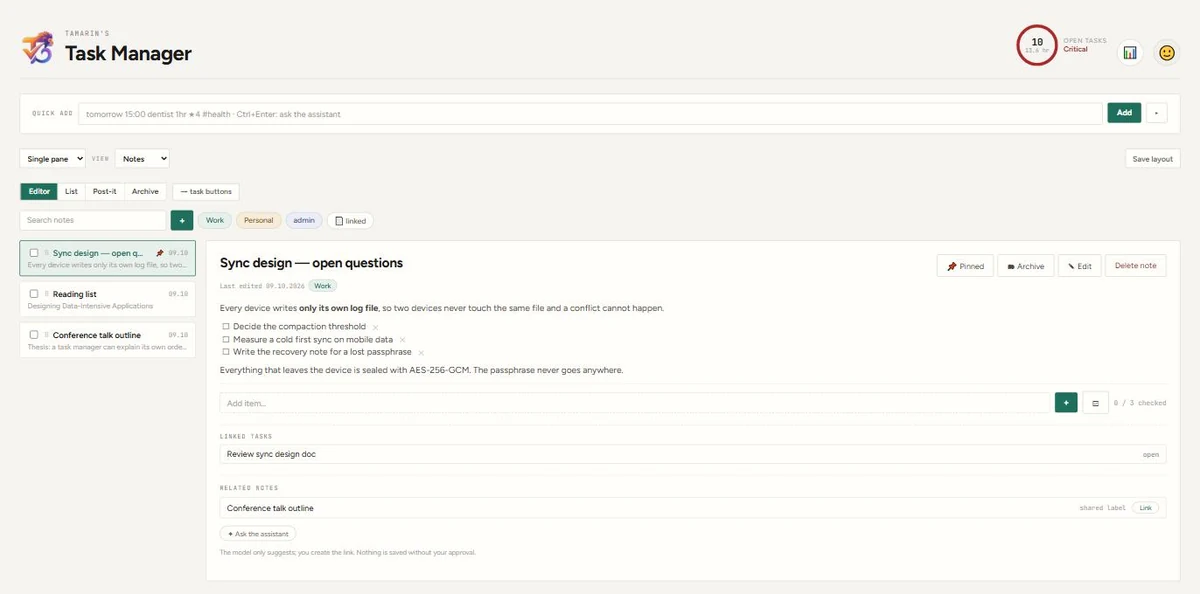
Task: Edit the Sync design note
Action: (x=1079, y=266)
